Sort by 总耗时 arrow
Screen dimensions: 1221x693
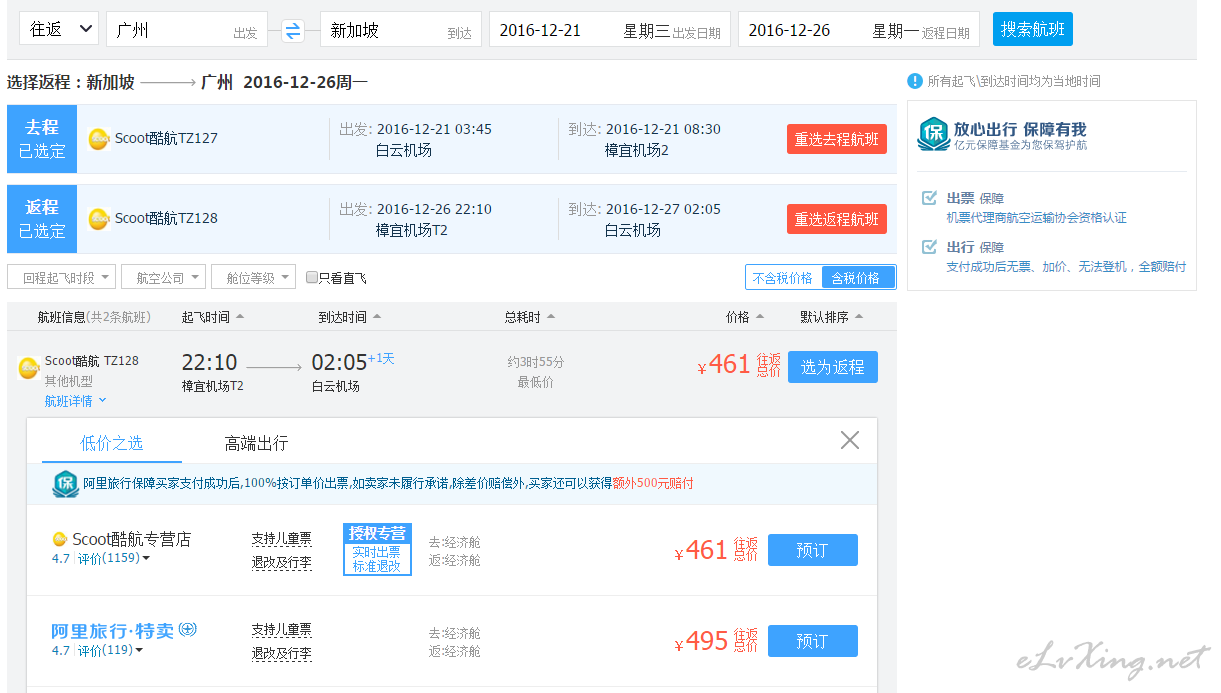point(550,317)
